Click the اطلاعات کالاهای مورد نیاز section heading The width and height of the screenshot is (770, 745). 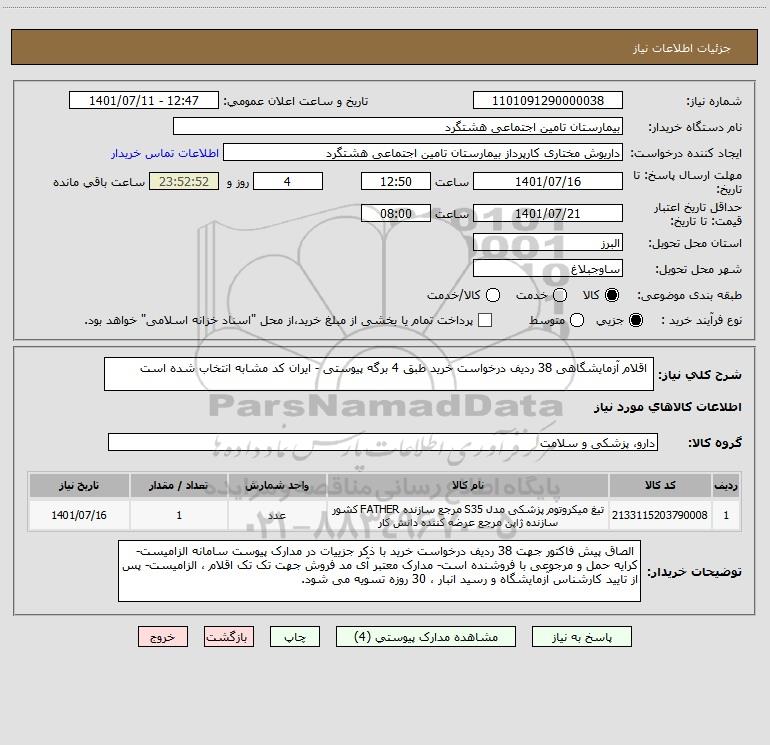point(667,407)
